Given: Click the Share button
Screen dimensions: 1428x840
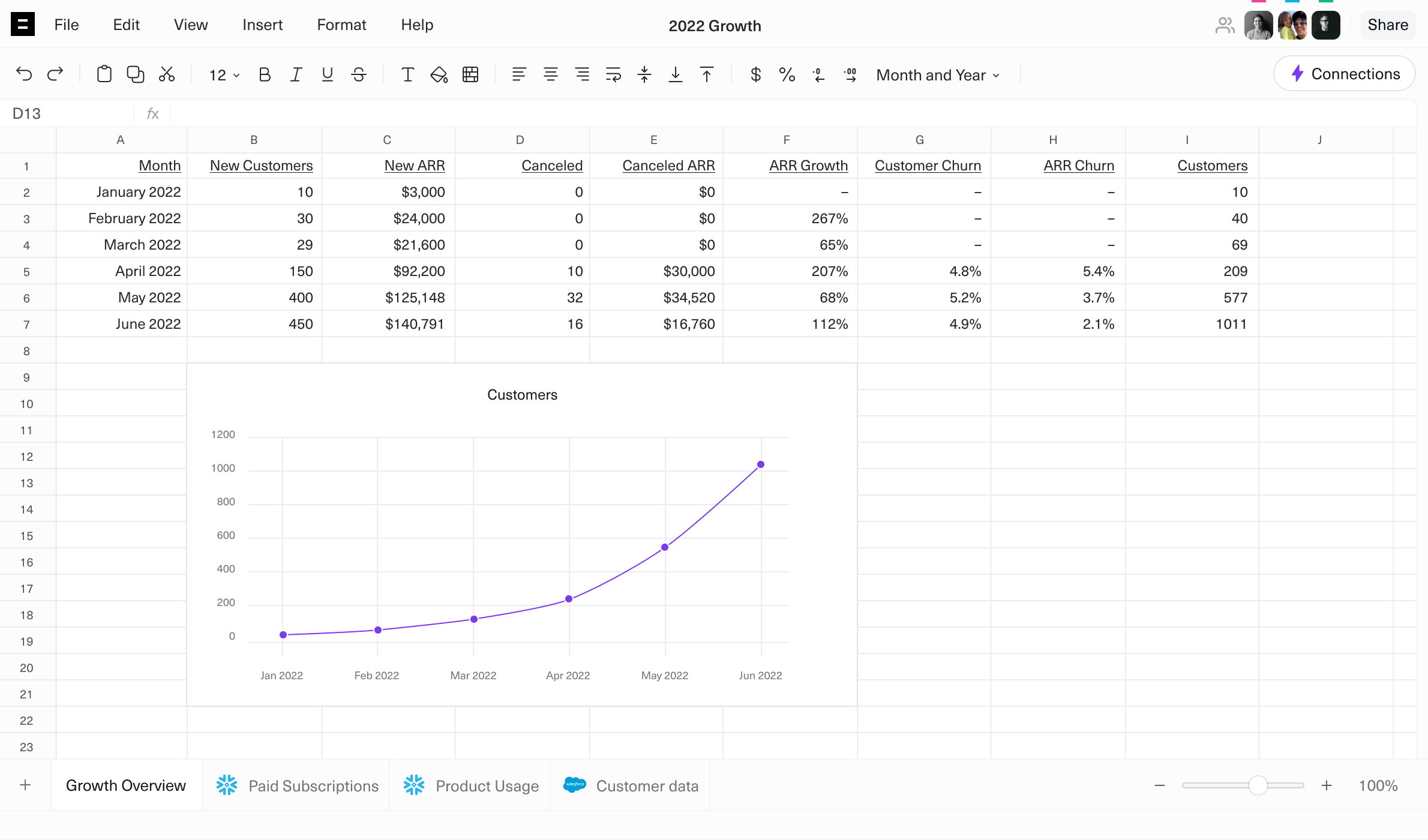Looking at the screenshot, I should (1387, 25).
